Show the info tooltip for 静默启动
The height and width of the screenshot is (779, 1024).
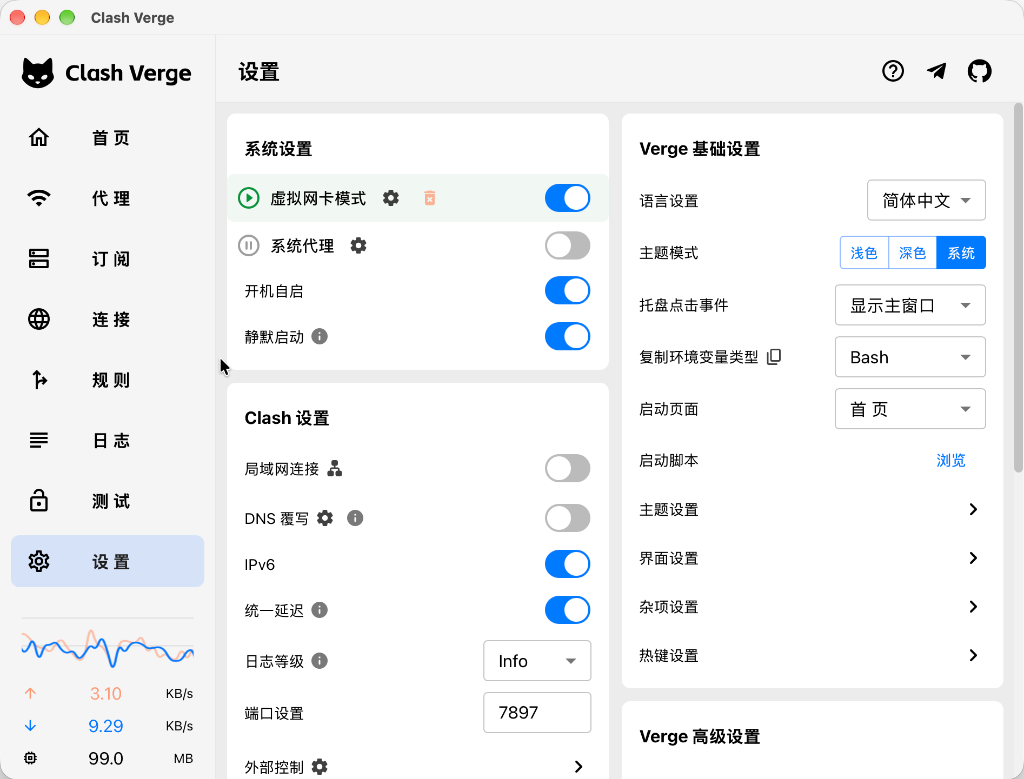coord(319,336)
